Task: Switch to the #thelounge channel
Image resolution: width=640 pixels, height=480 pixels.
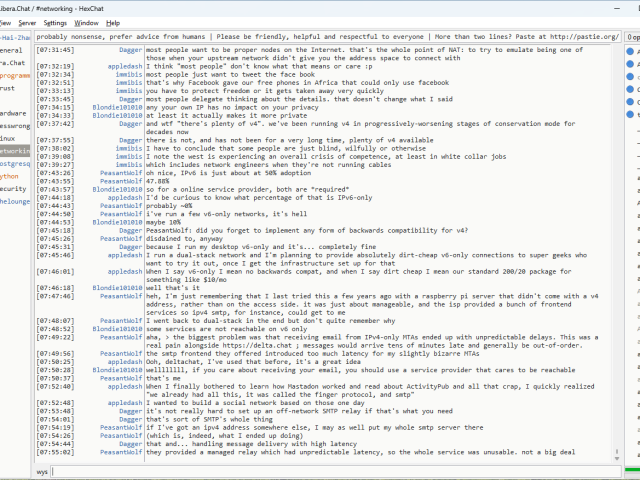Action: tap(15, 202)
